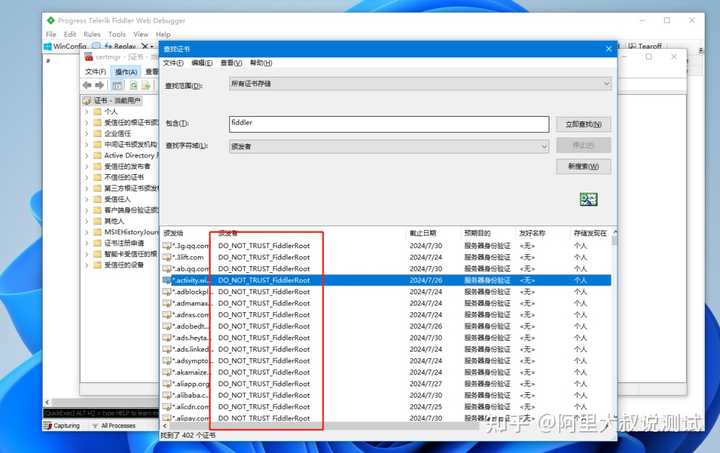This screenshot has height=453, width=720.
Task: Select the *.3g.qq.com certificate icon
Action: [x=167, y=246]
